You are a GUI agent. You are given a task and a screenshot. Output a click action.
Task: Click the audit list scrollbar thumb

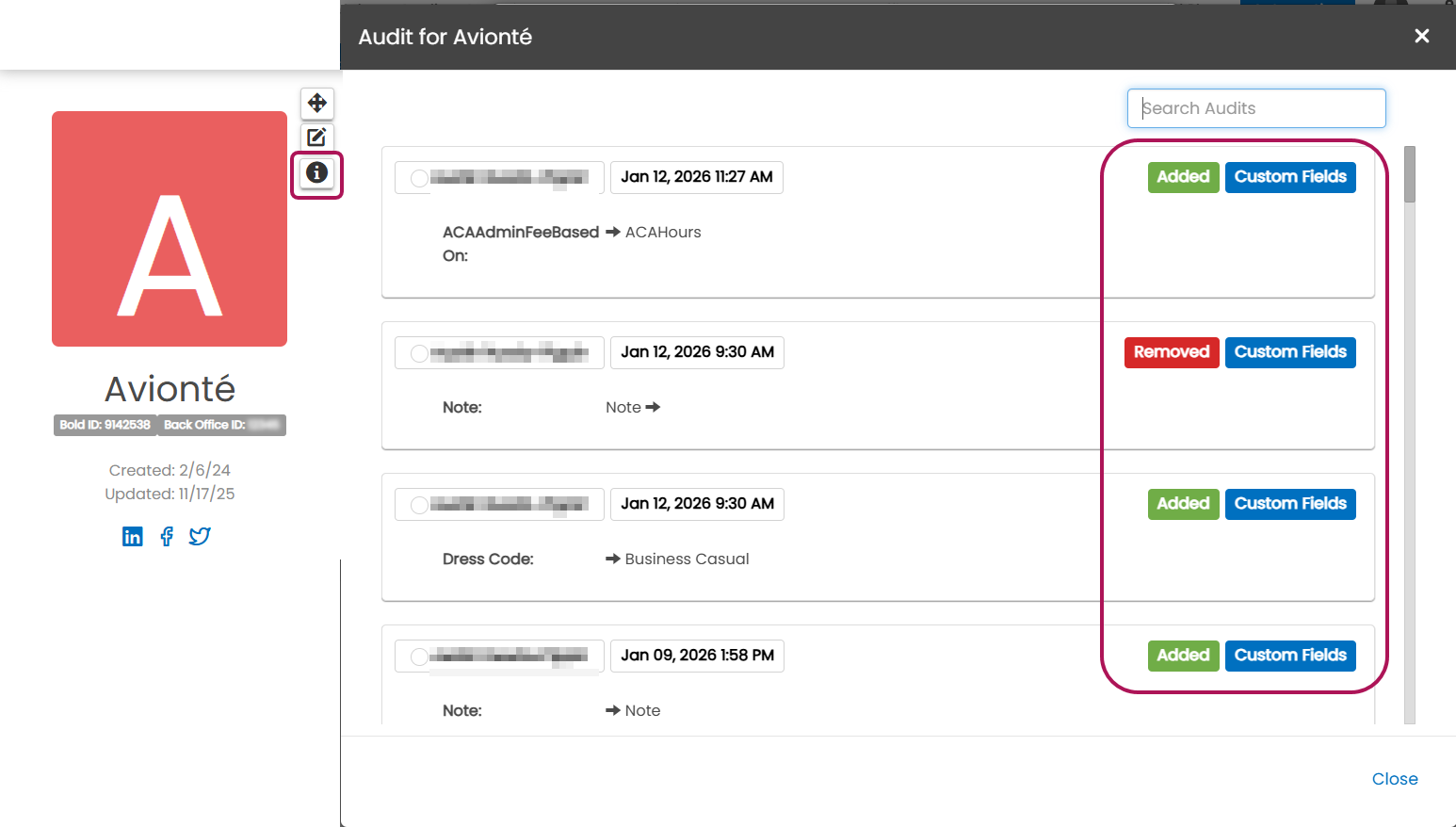(x=1410, y=174)
